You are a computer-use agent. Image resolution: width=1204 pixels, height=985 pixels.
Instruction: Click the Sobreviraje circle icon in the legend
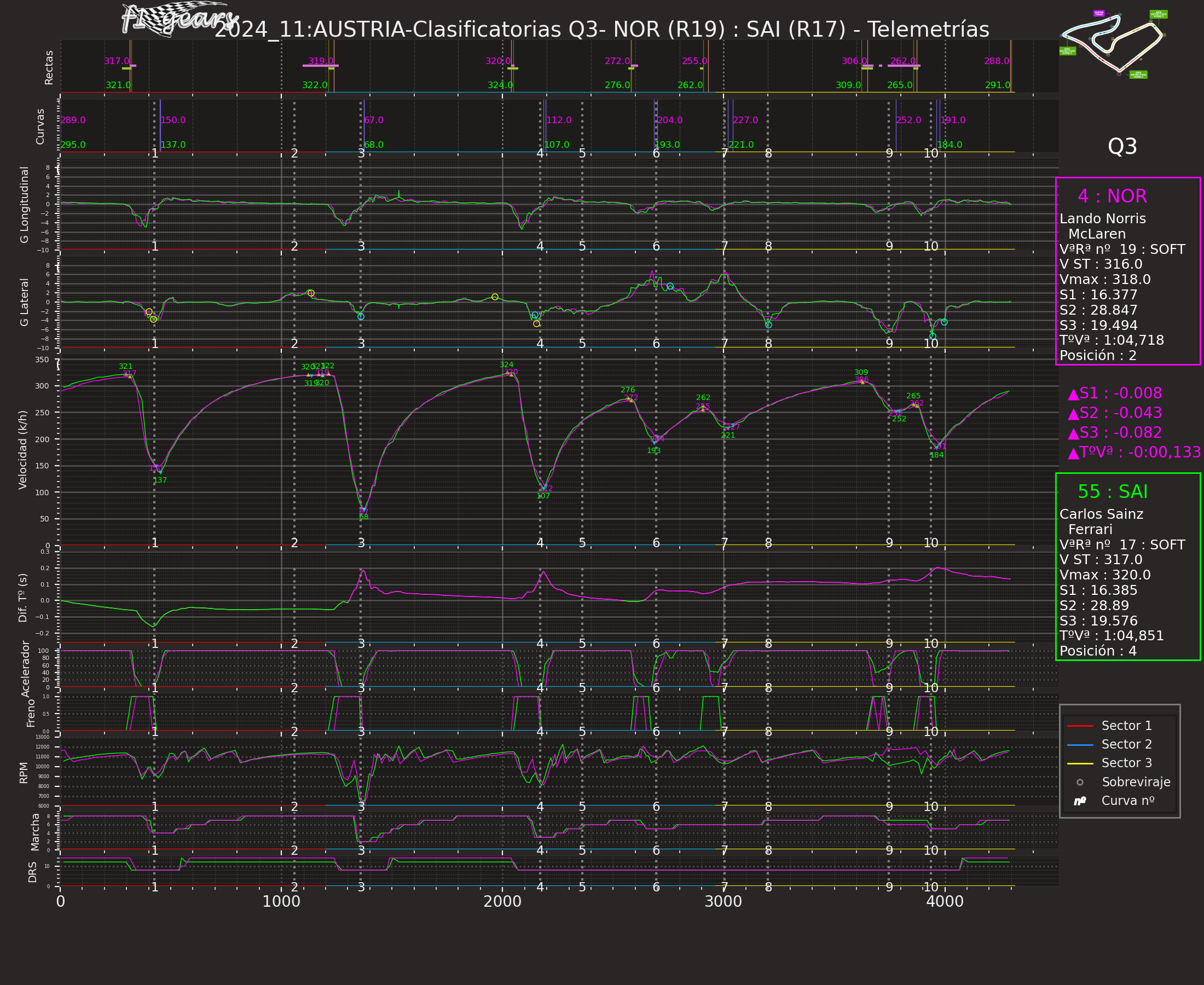click(1080, 783)
